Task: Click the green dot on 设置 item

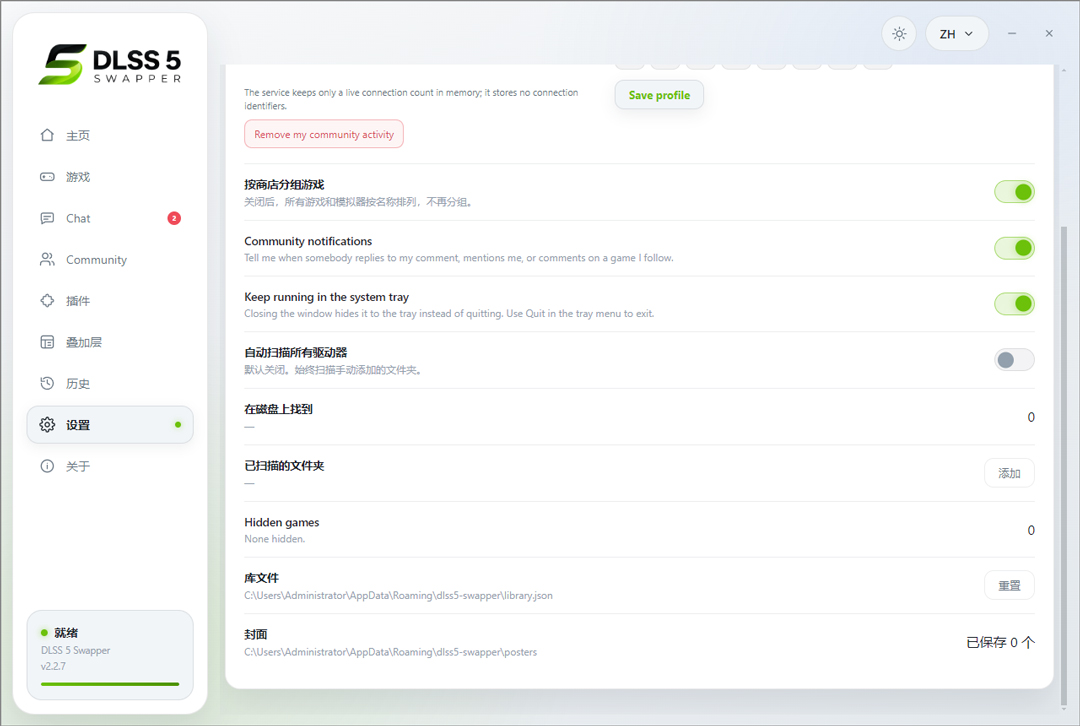Action: [x=178, y=425]
